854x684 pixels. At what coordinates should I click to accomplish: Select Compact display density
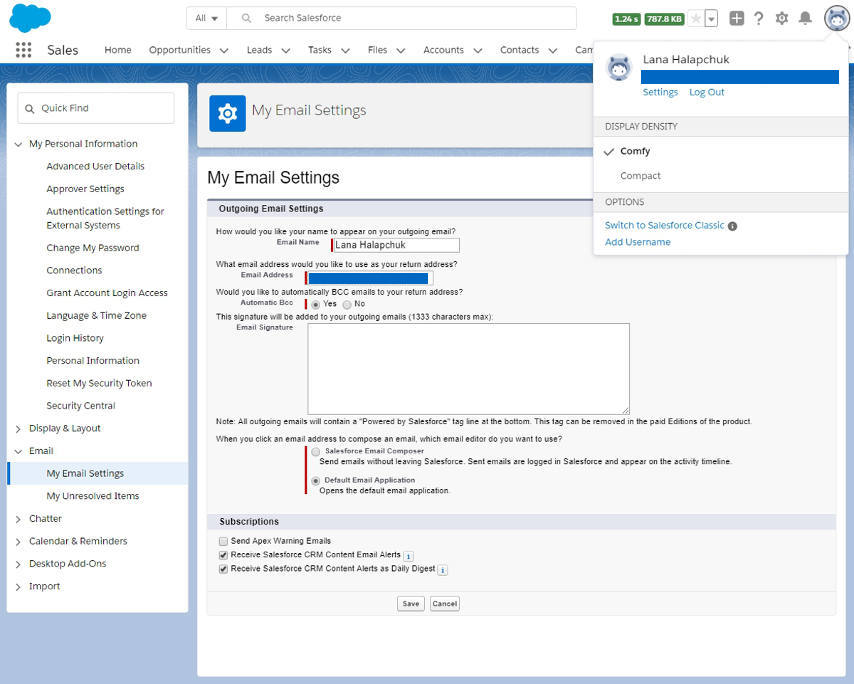[640, 175]
